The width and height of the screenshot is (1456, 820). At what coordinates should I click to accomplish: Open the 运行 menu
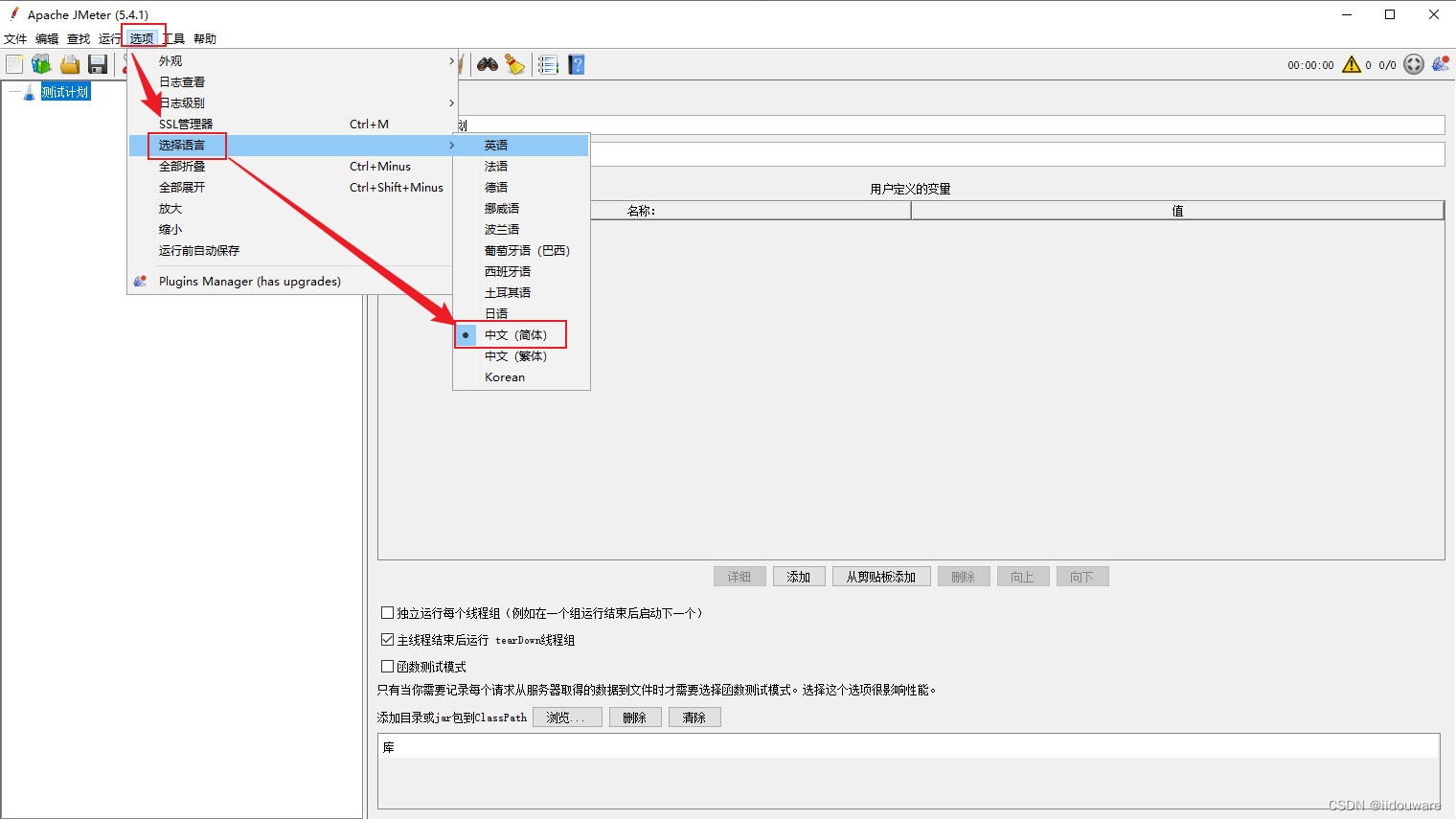coord(110,39)
